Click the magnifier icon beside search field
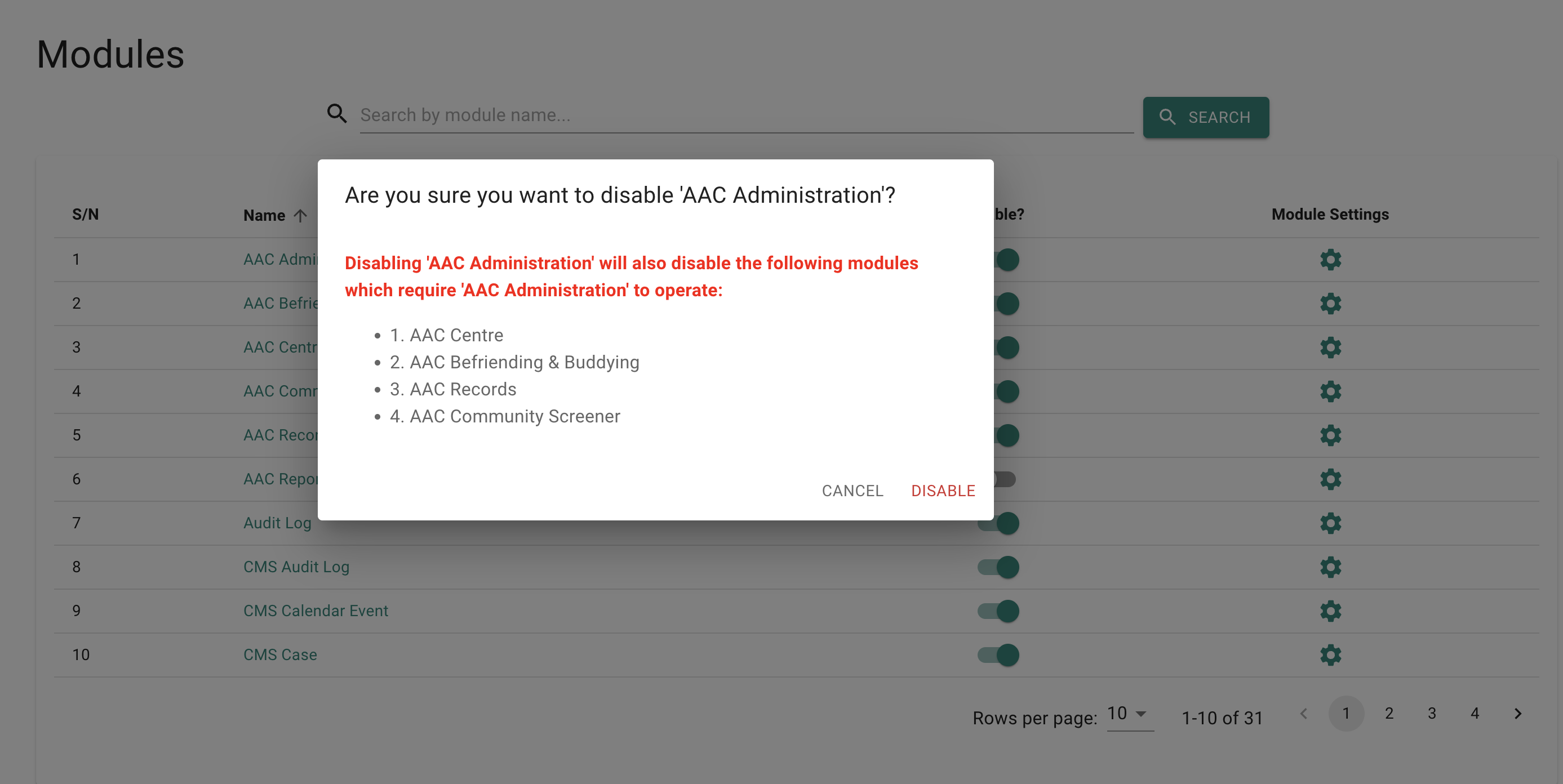Image resolution: width=1563 pixels, height=784 pixels. click(x=337, y=113)
